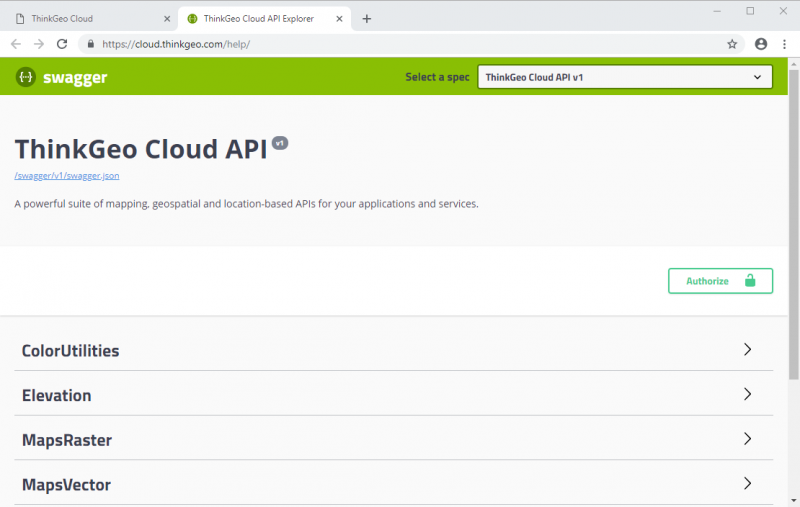Go back with browser back arrow
Viewport: 800px width, 507px height.
click(16, 44)
